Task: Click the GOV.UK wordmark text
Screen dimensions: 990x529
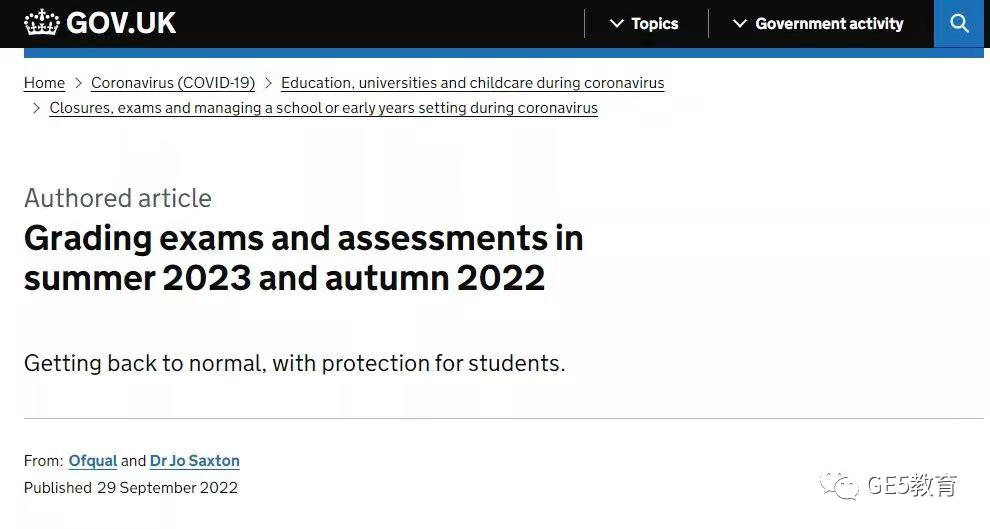Action: [121, 23]
